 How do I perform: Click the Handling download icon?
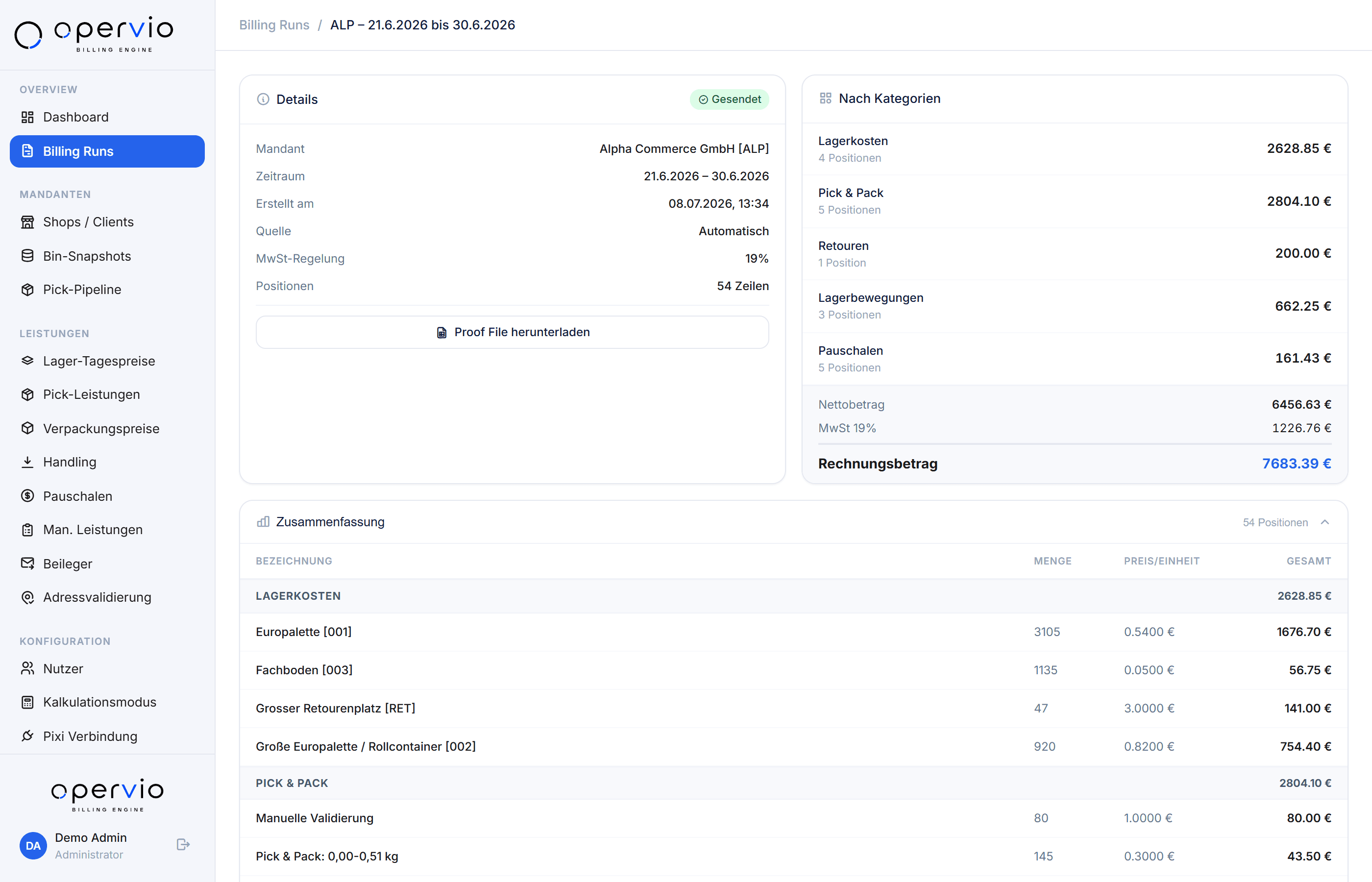pyautogui.click(x=27, y=462)
